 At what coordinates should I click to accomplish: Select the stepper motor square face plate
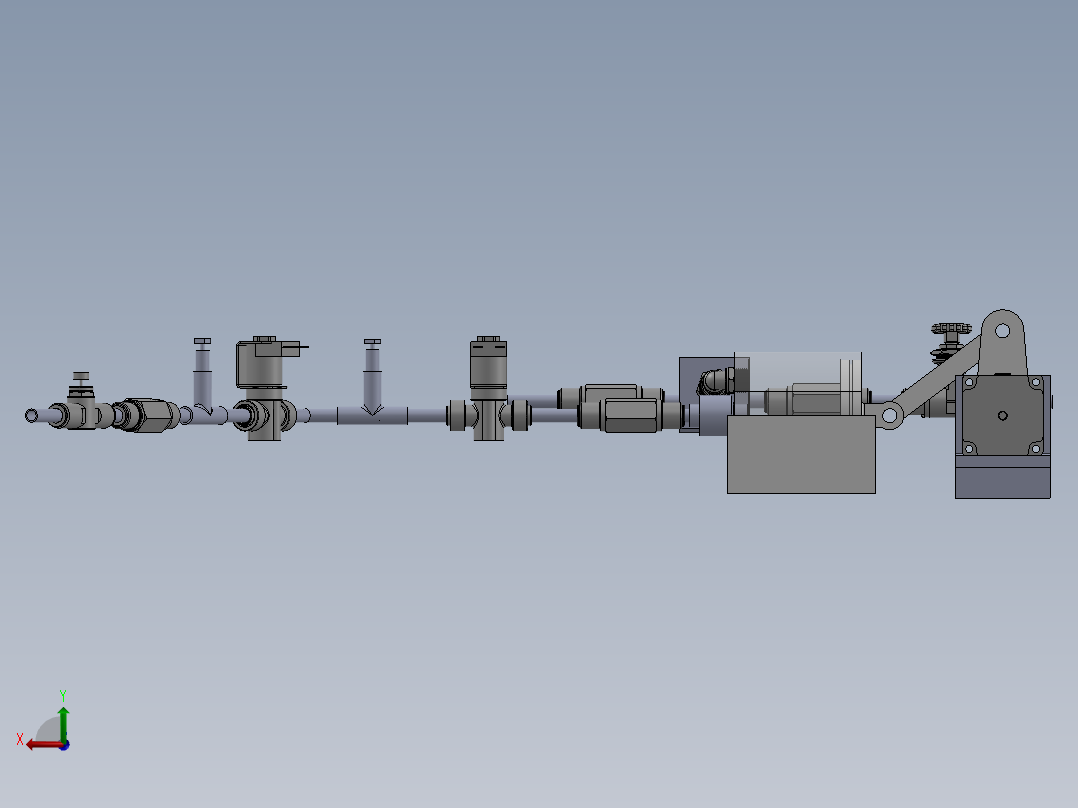[x=1002, y=415]
